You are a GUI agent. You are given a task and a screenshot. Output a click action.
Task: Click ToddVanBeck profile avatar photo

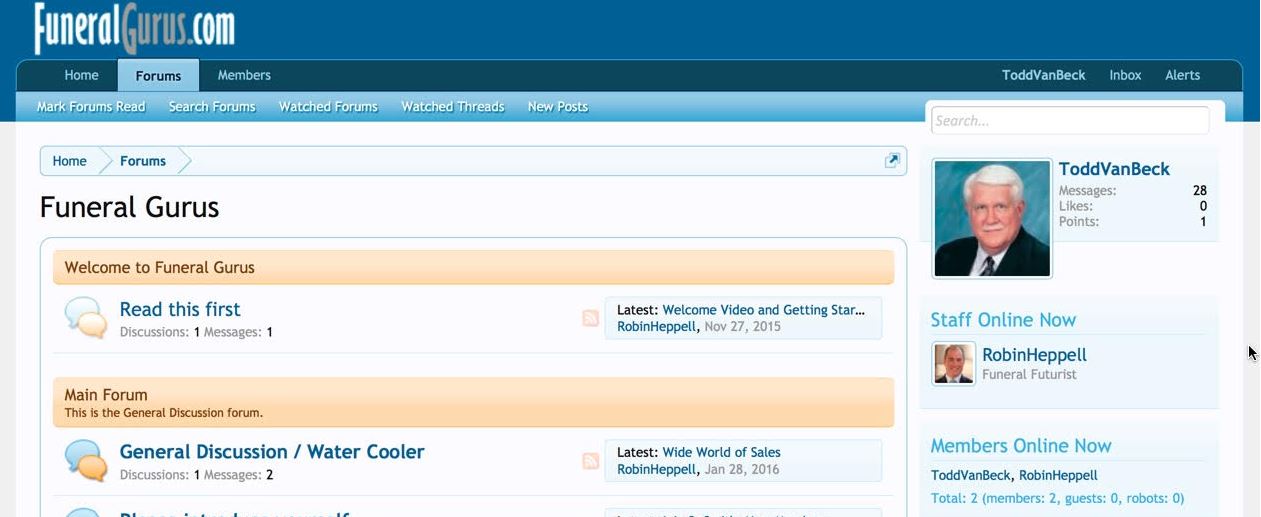tap(992, 218)
